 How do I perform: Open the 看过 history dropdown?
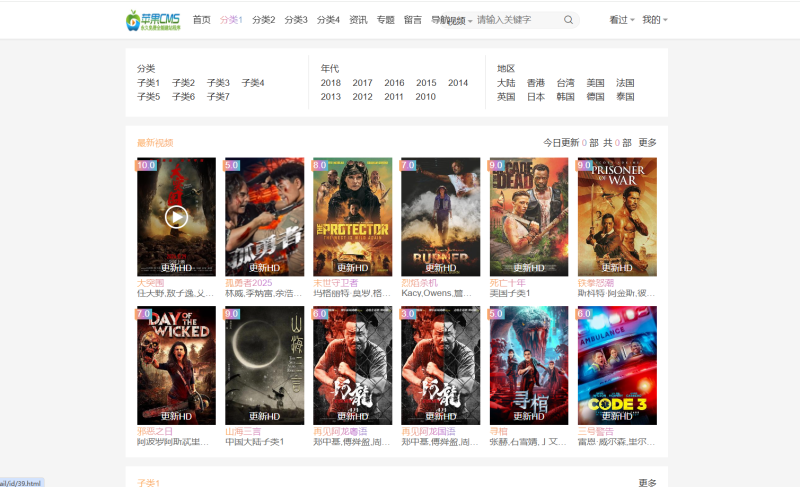pos(621,20)
